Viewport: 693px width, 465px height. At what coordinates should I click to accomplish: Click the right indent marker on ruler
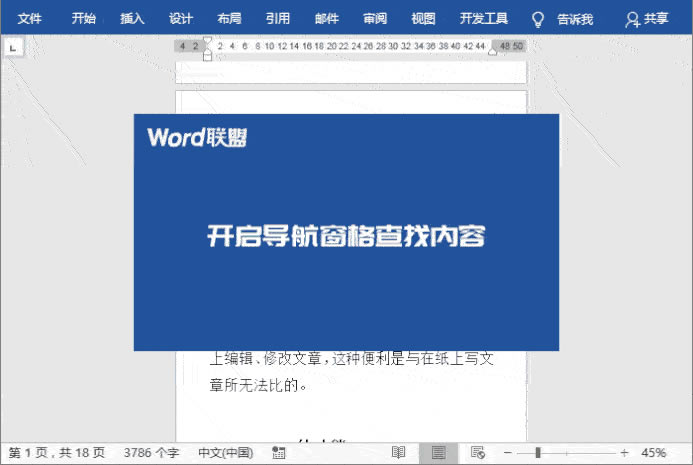[493, 52]
